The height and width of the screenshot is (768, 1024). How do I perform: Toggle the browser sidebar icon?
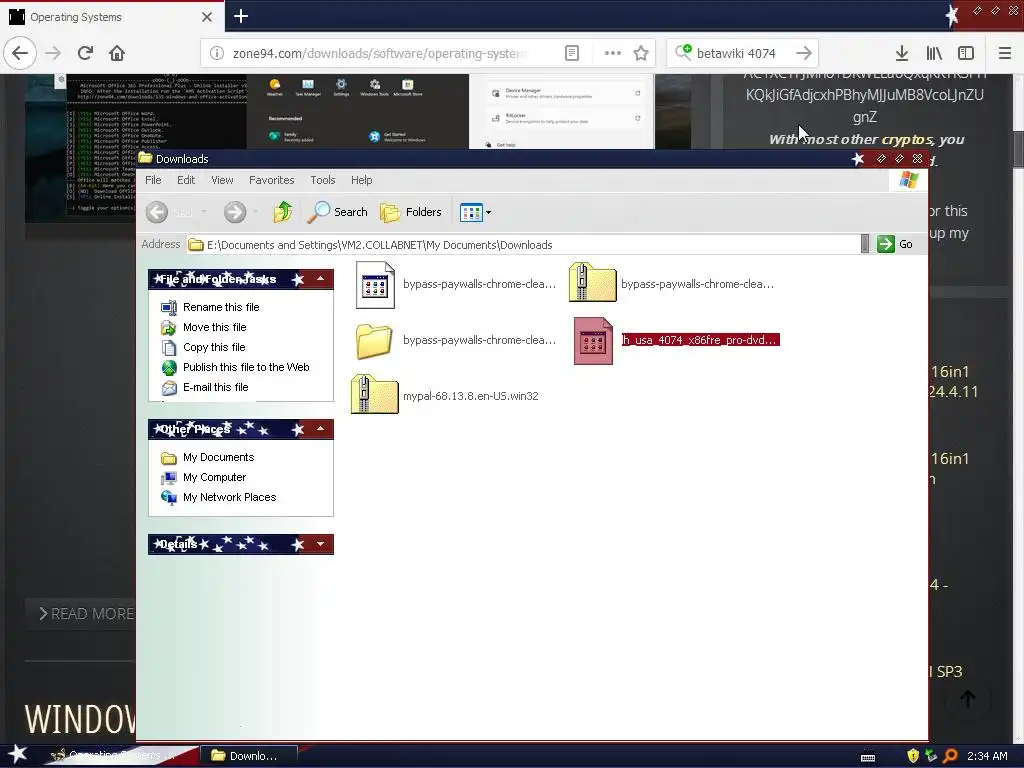[x=966, y=53]
